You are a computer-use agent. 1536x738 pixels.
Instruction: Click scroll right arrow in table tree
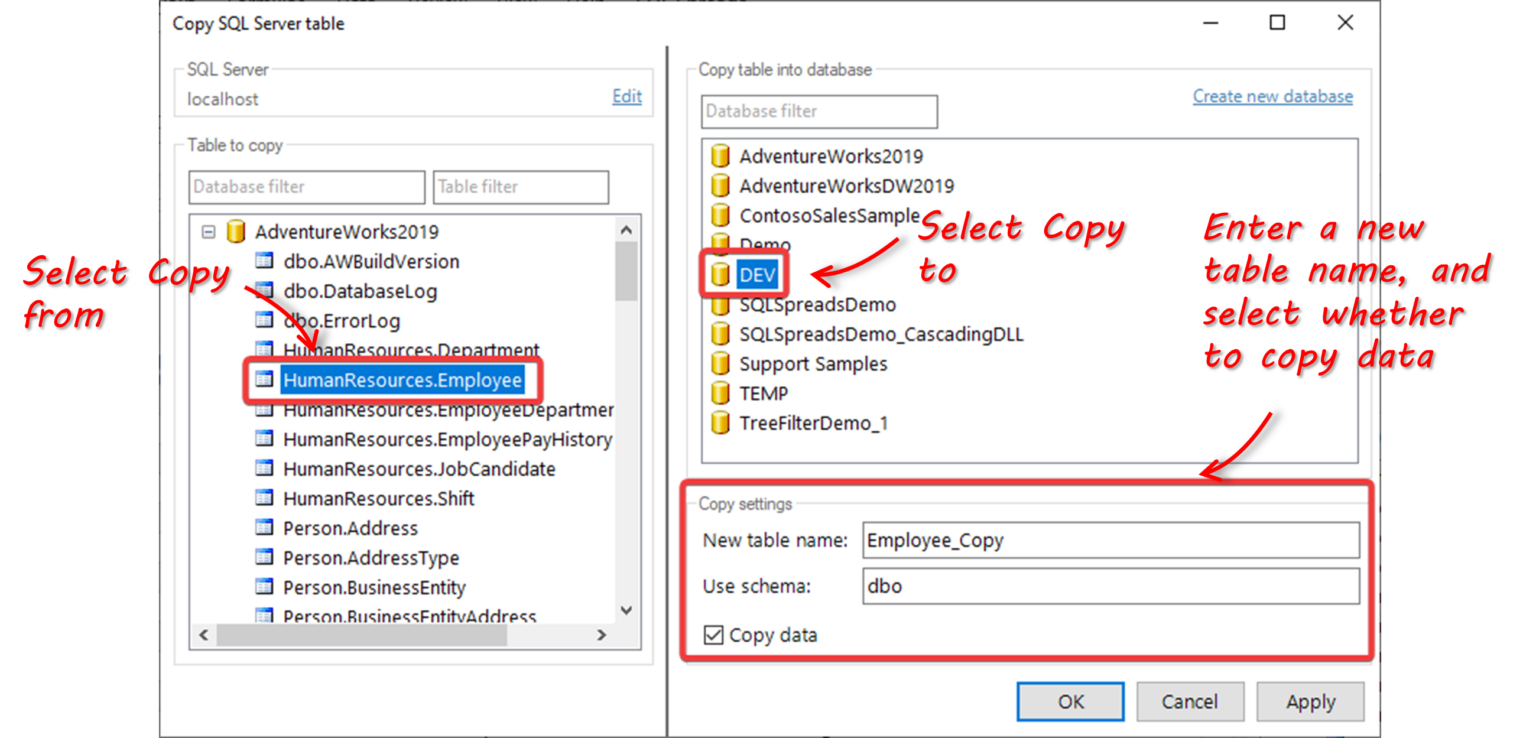[602, 635]
